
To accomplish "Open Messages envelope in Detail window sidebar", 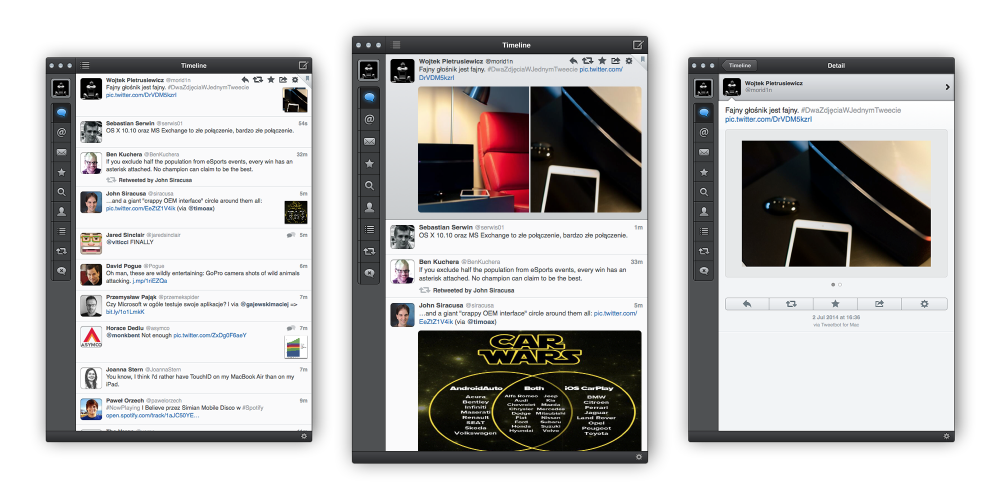I will (x=703, y=152).
